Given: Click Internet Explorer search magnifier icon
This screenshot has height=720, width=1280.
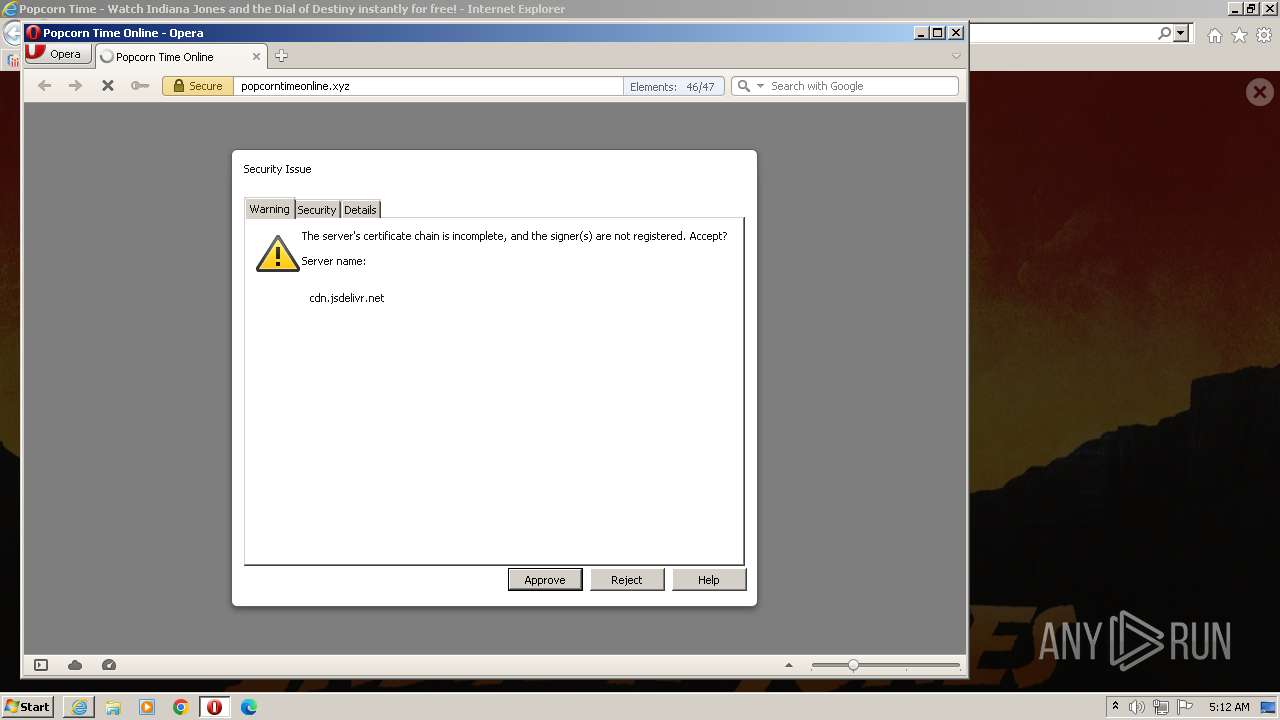Looking at the screenshot, I should (x=1164, y=34).
